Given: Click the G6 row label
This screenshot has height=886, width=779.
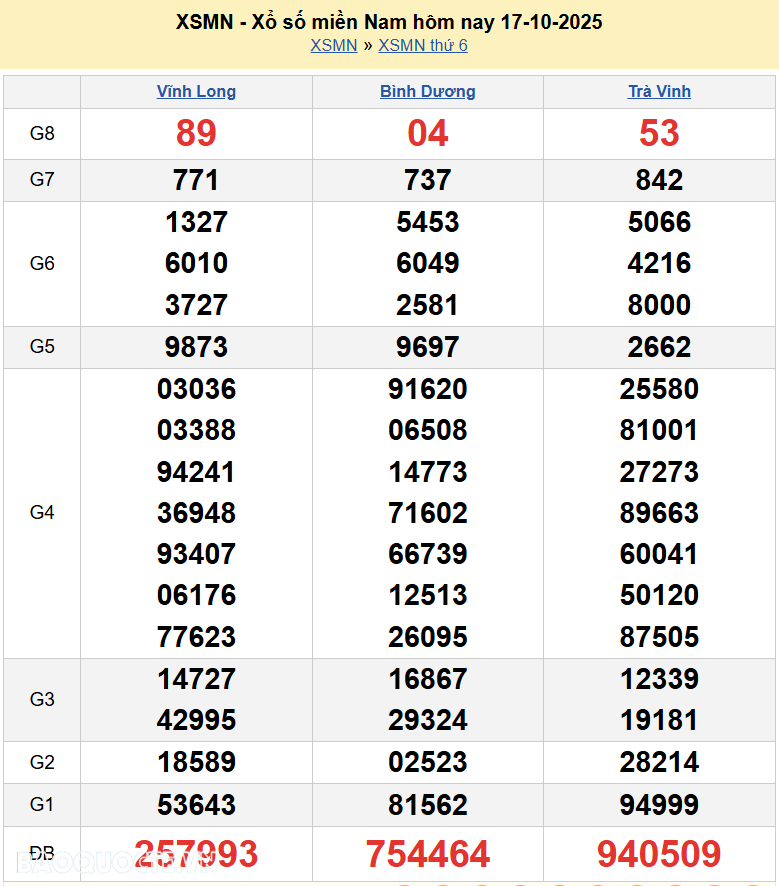Looking at the screenshot, I should 42,263.
